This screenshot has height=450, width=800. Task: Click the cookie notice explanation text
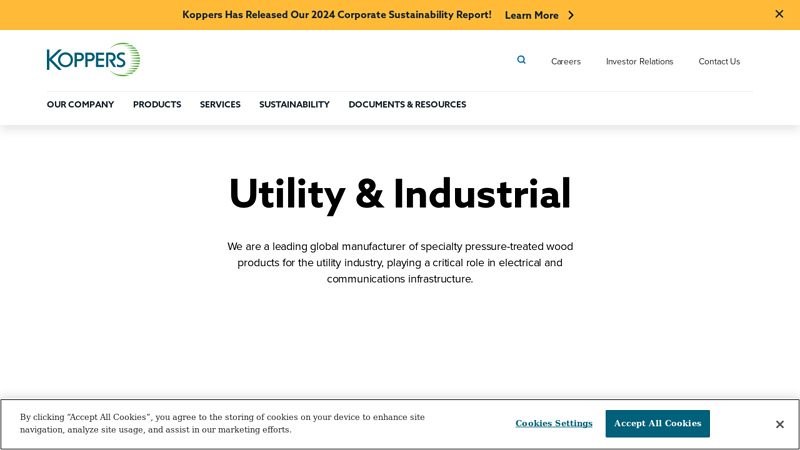[222, 423]
